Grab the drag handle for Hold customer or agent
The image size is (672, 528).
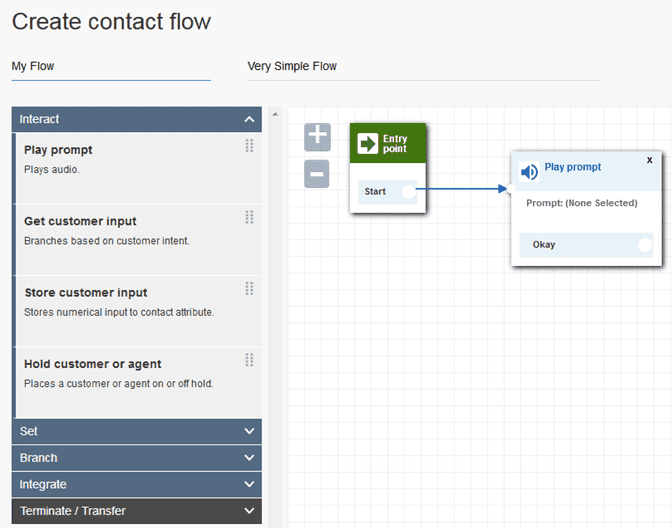click(x=249, y=360)
